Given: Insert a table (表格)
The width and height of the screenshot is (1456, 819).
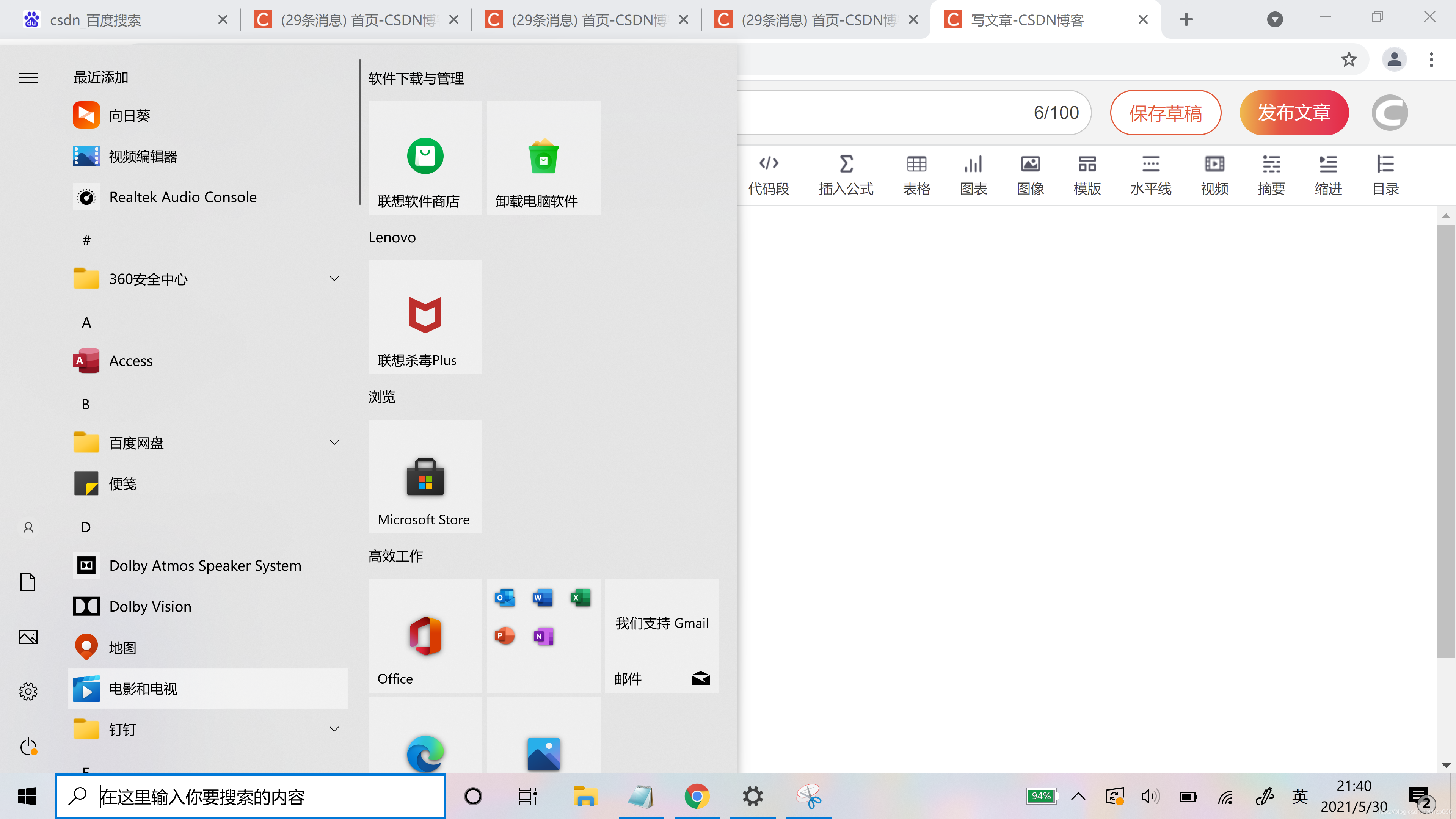Looking at the screenshot, I should pos(916,176).
